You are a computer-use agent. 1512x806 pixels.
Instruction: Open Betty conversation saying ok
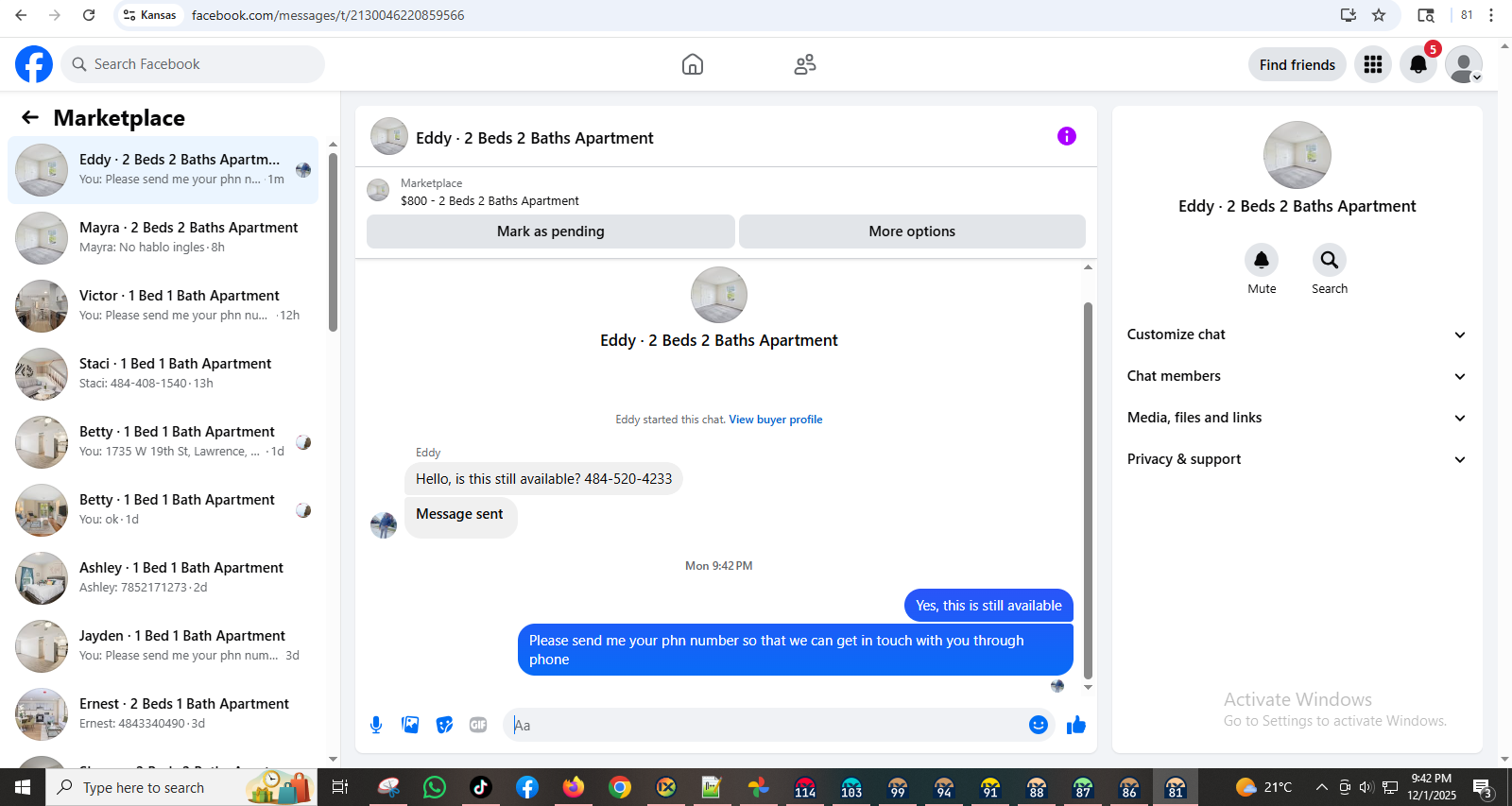(163, 510)
